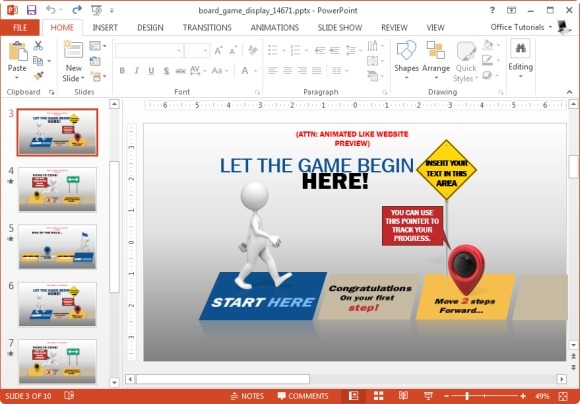
Task: Click the COMMENTS button in status bar
Action: 303,396
